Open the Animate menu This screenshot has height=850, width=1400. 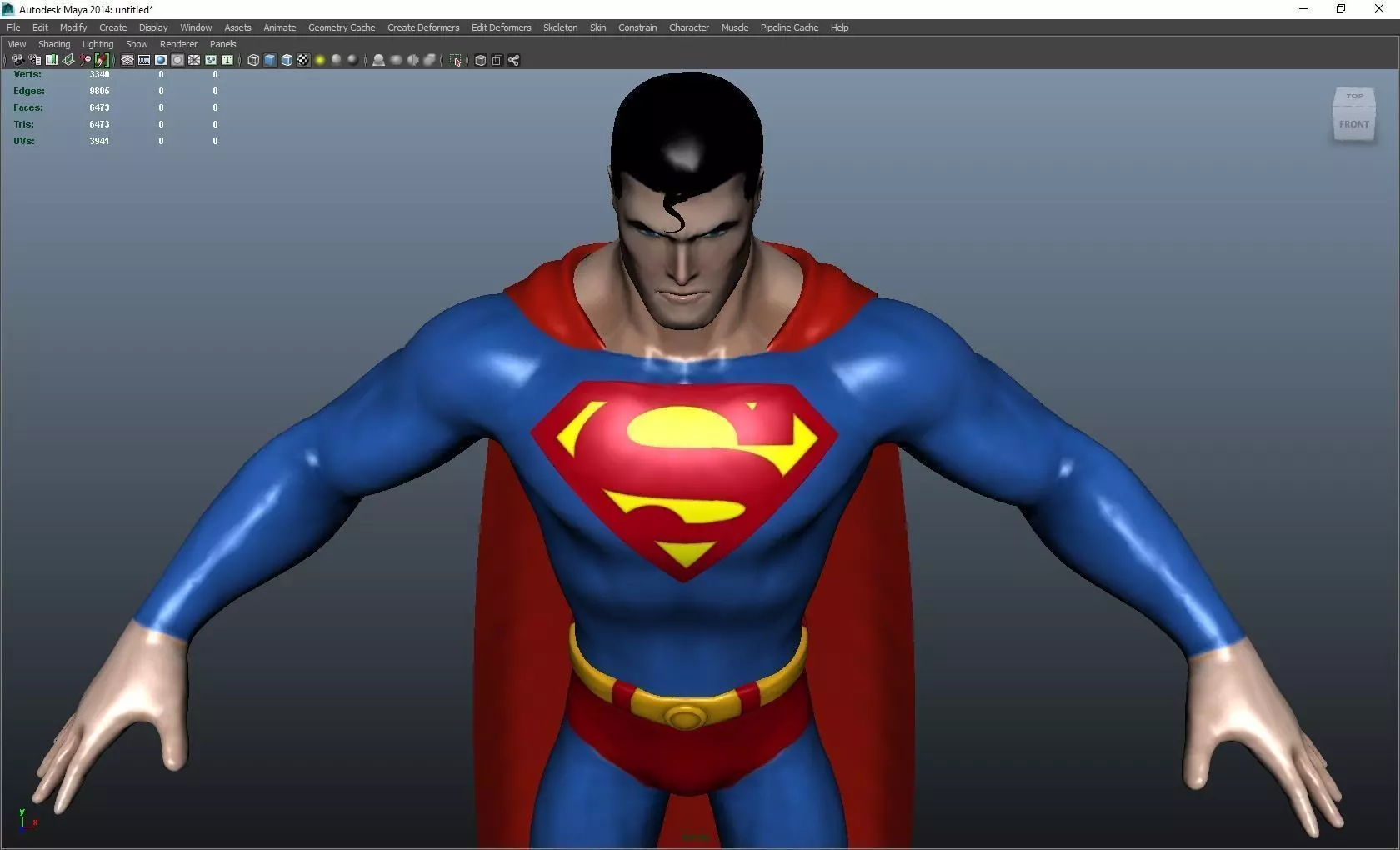pos(280,27)
